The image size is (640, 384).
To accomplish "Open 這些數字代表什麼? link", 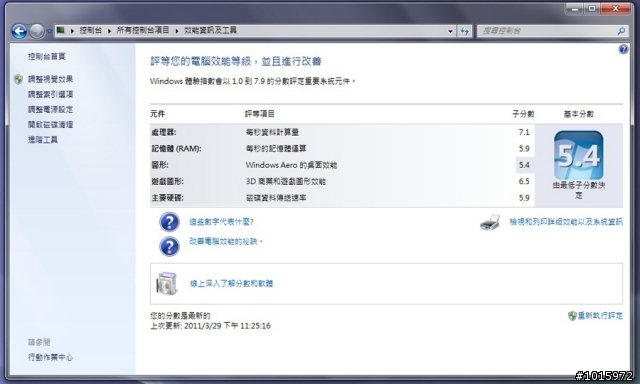I will point(222,222).
